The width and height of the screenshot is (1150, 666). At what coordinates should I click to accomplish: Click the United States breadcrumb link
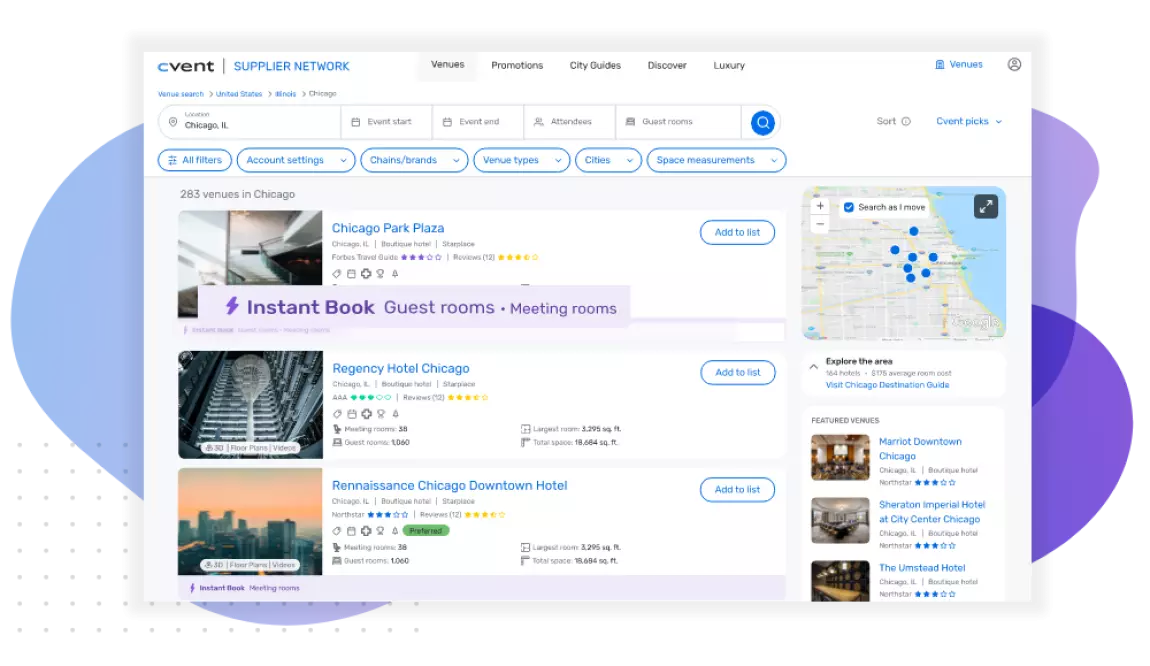point(238,94)
